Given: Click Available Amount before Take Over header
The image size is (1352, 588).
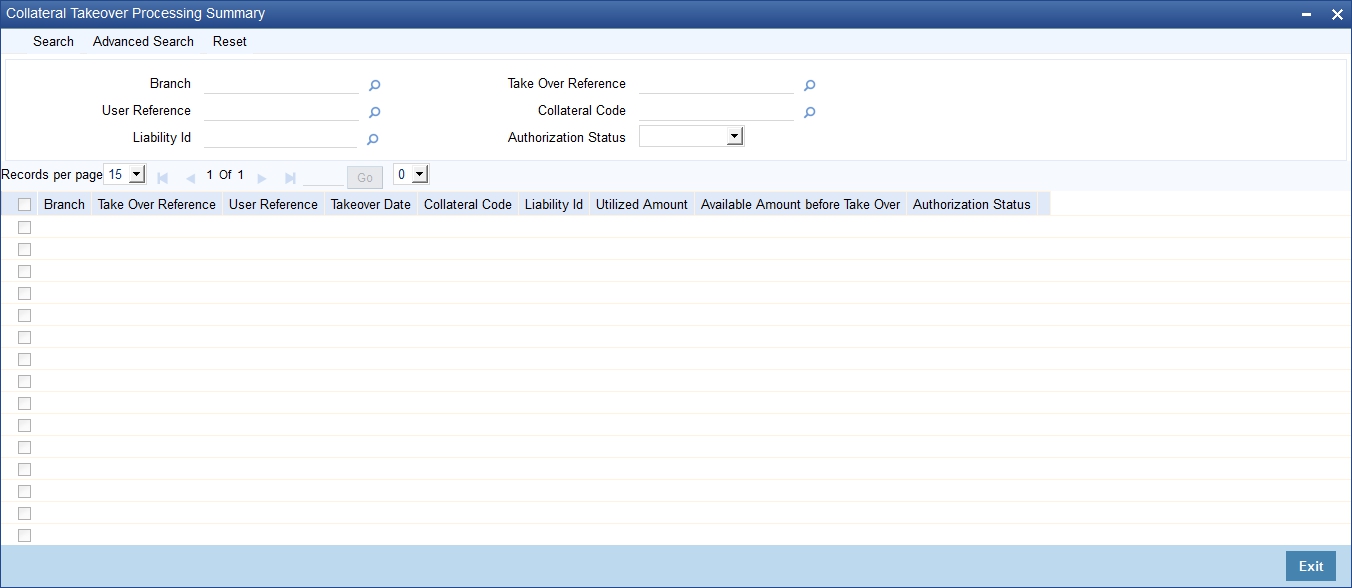Looking at the screenshot, I should (801, 204).
